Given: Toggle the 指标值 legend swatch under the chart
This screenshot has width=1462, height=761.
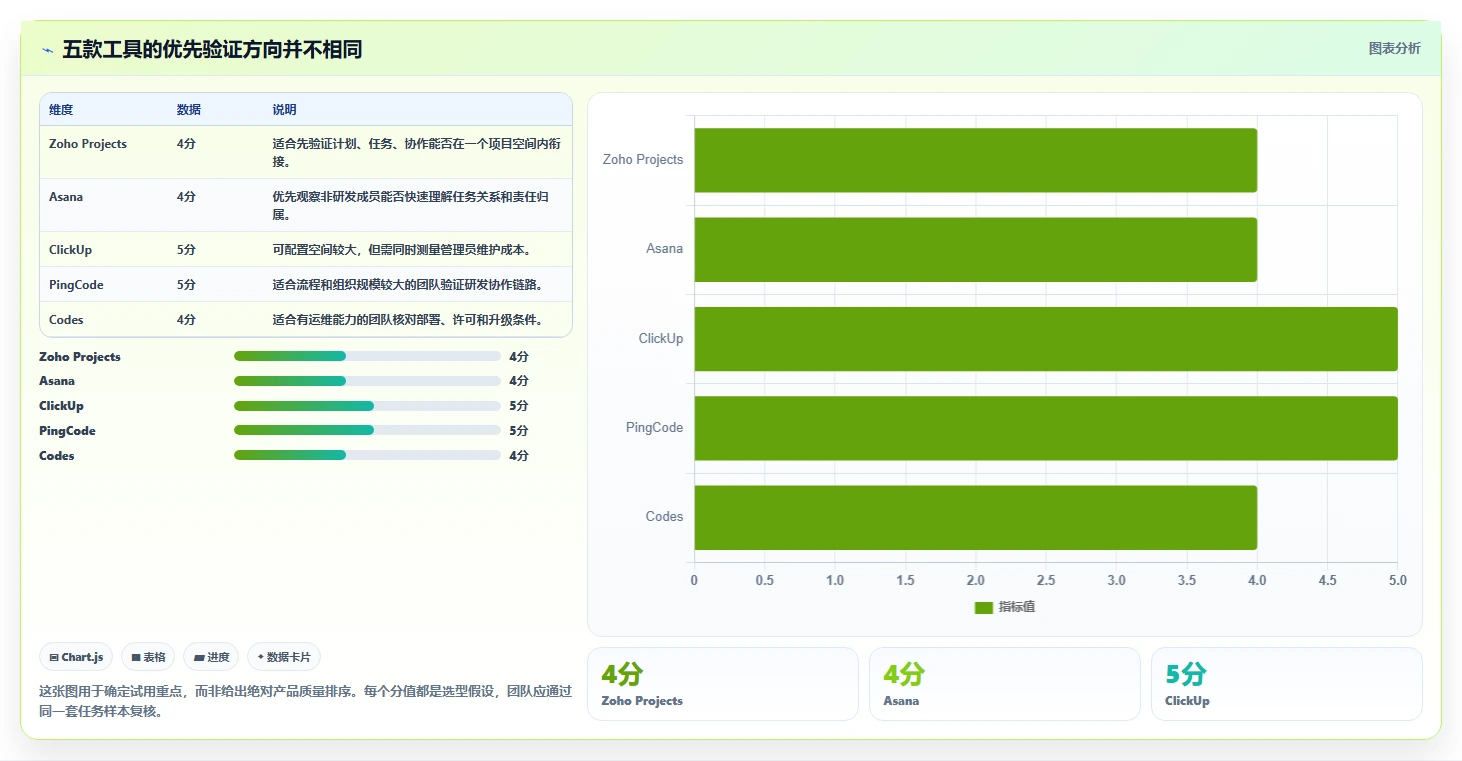Looking at the screenshot, I should 984,607.
